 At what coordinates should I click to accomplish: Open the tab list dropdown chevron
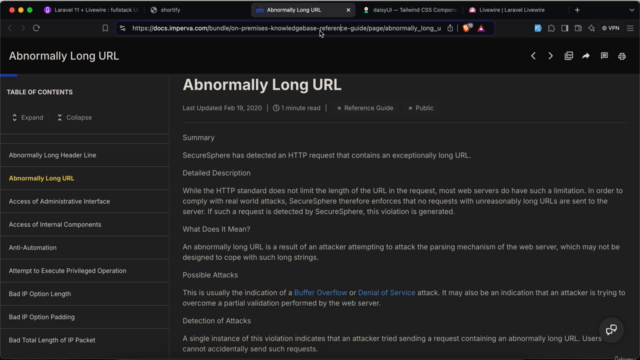point(631,10)
